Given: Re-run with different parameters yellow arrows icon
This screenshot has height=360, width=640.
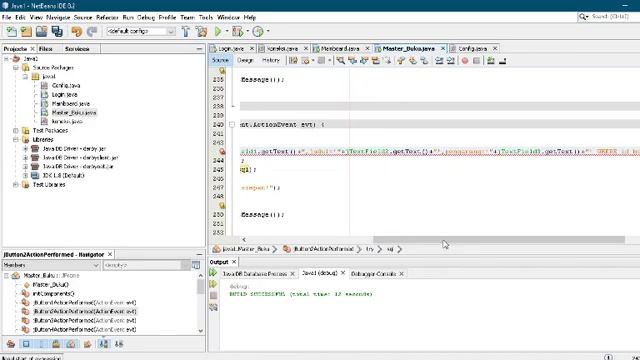Looking at the screenshot, I should pyautogui.click(x=213, y=284).
